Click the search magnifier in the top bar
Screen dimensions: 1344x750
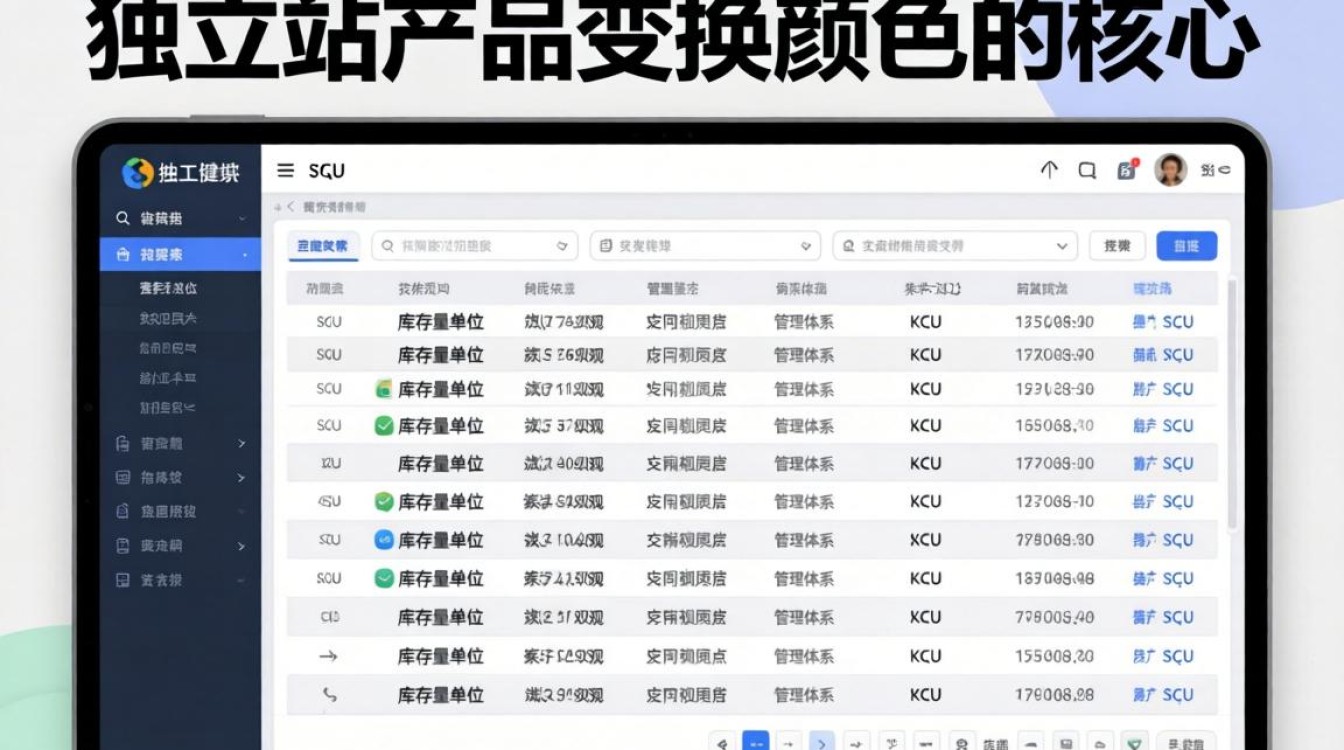[x=1086, y=171]
